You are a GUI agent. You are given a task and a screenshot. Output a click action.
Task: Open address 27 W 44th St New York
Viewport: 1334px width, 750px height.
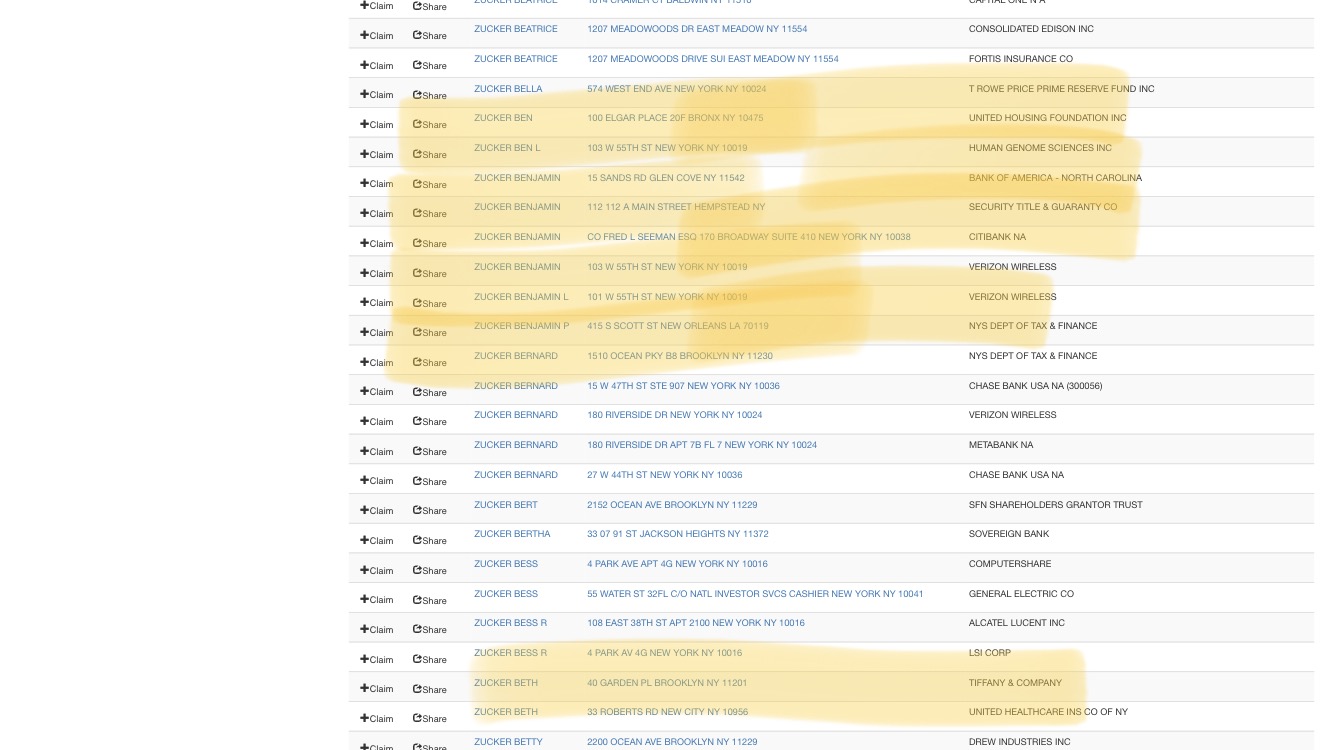click(x=665, y=475)
